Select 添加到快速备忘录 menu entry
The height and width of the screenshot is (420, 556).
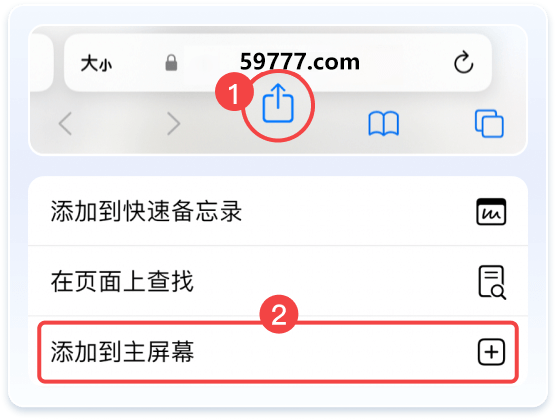(x=278, y=211)
